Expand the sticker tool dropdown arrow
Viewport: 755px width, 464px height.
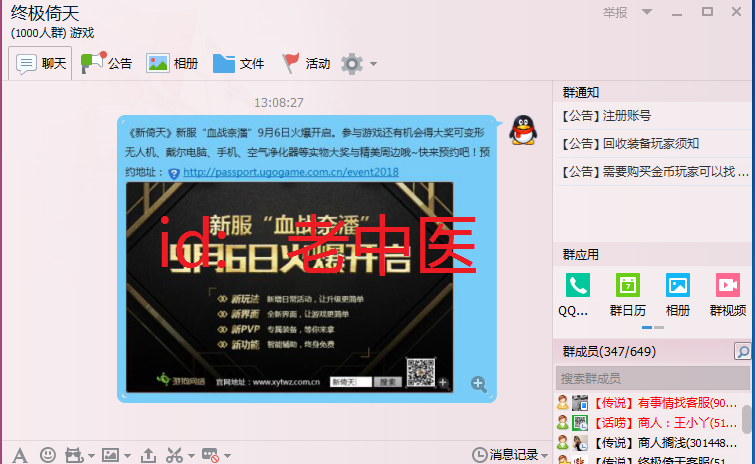pos(91,455)
